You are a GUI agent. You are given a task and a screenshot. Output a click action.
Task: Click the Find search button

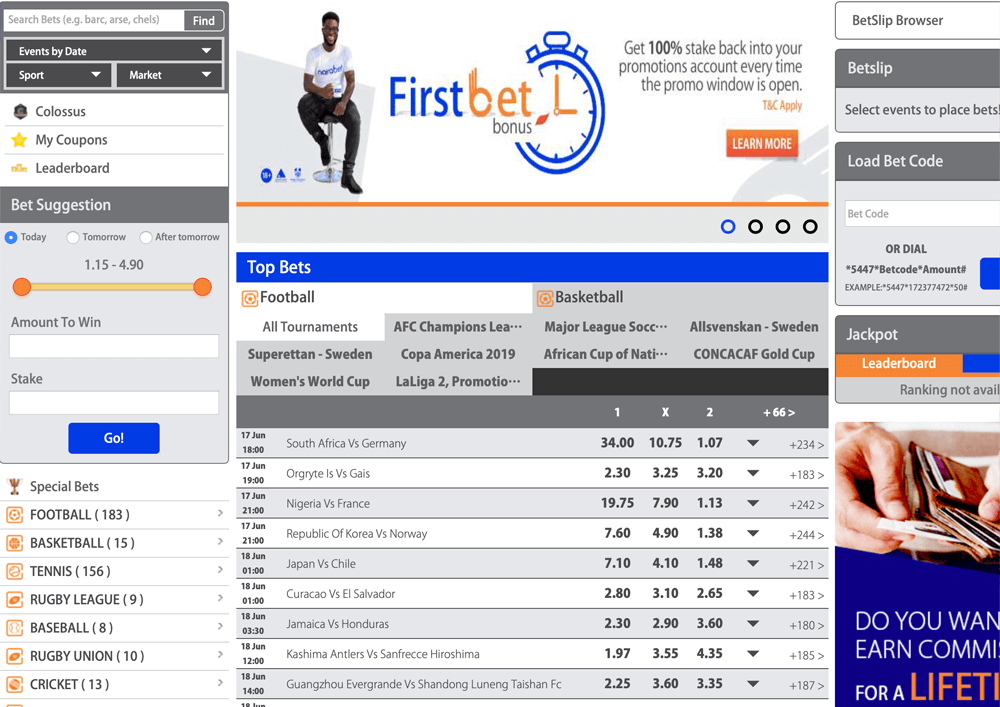[204, 20]
